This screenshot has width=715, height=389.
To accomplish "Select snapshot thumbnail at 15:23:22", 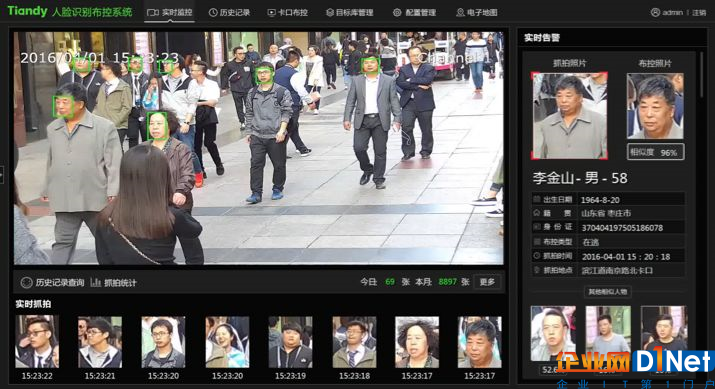I will click(x=37, y=342).
